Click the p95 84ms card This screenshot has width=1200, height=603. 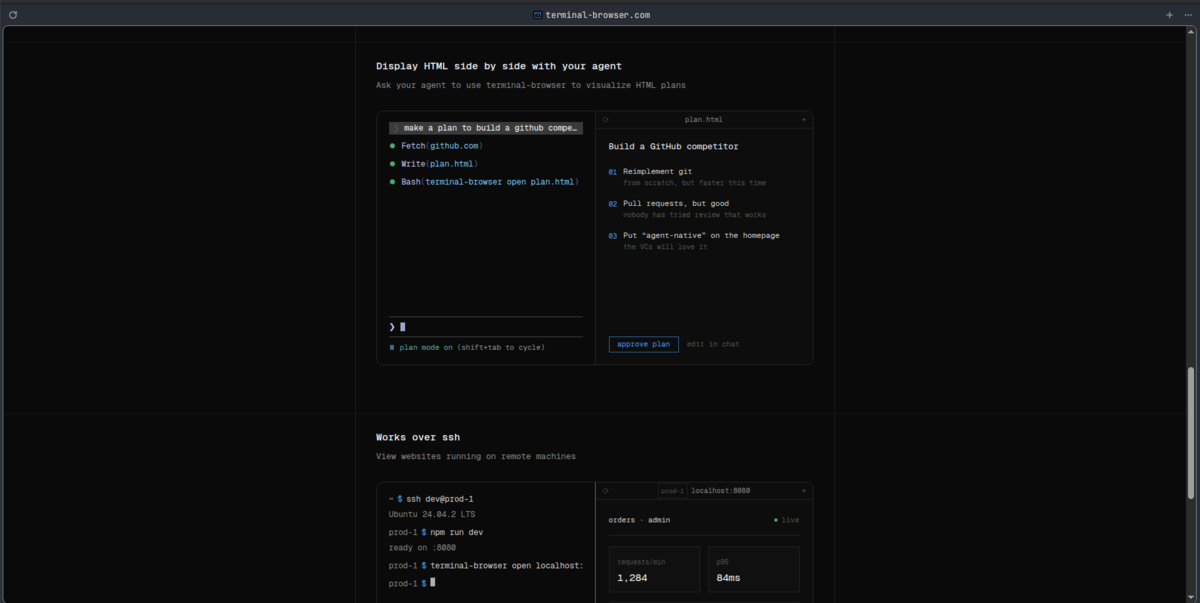coord(753,570)
